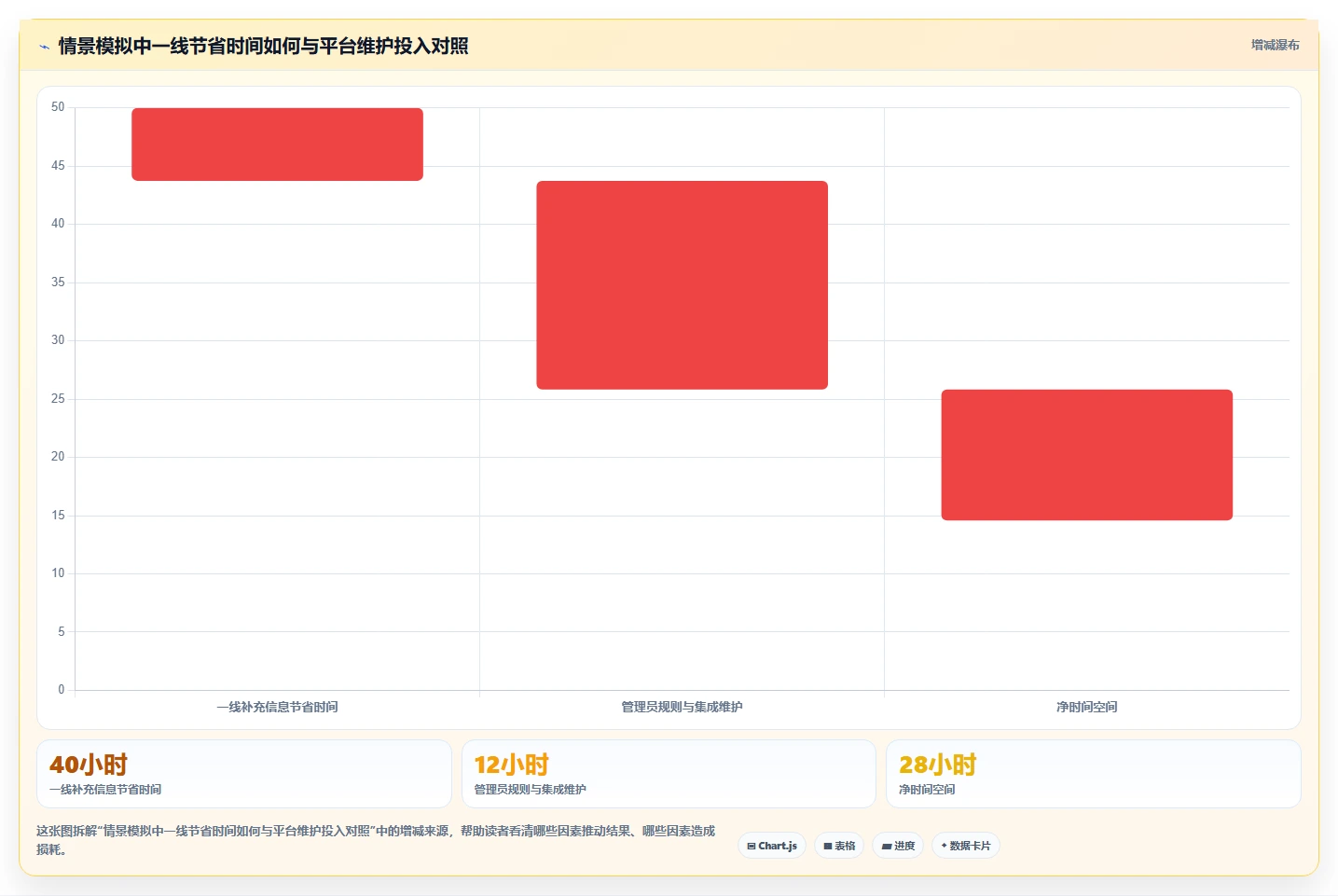Select the 表格 tag pill

(x=839, y=846)
